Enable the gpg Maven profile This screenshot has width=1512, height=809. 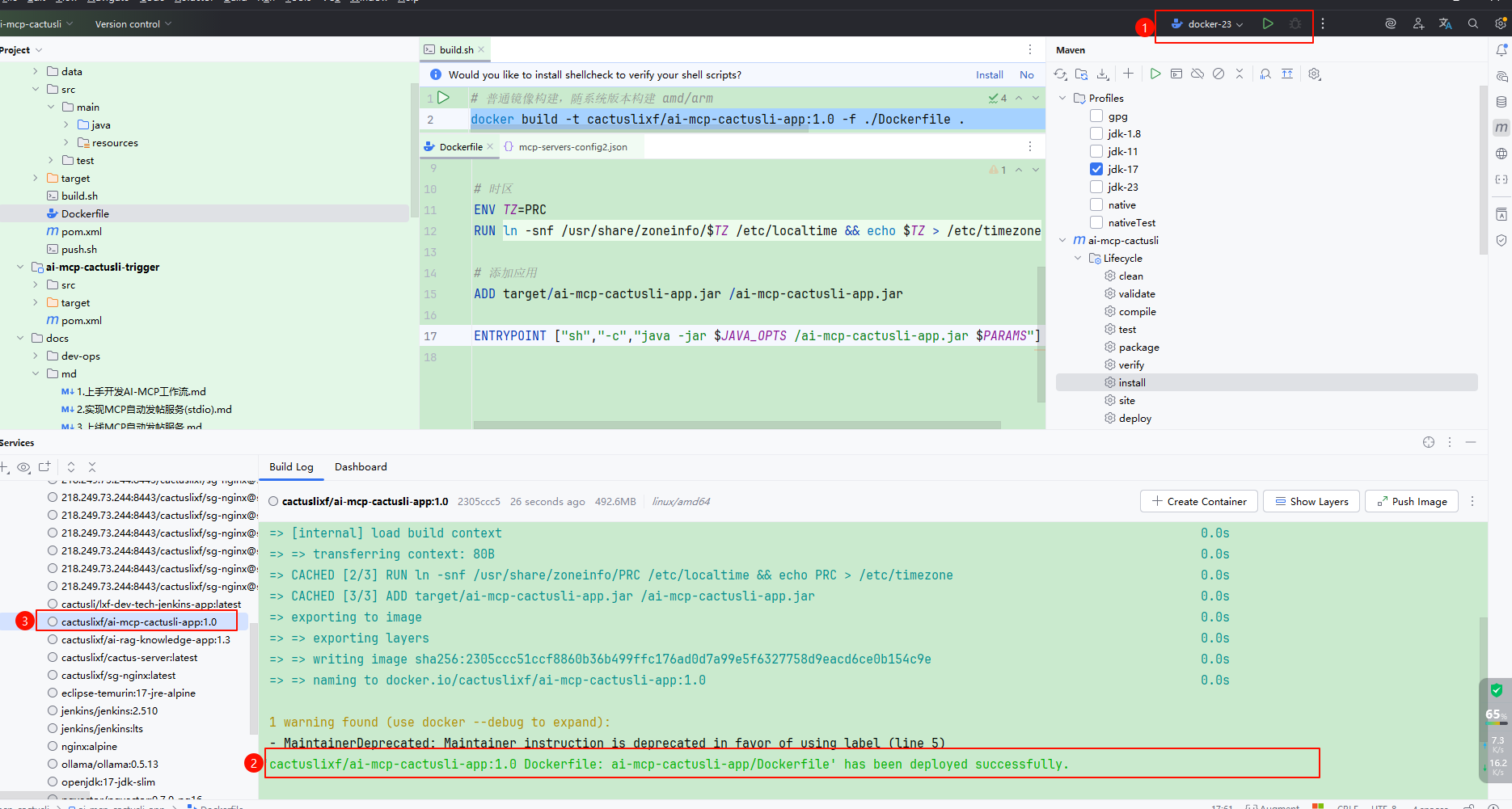(1096, 116)
